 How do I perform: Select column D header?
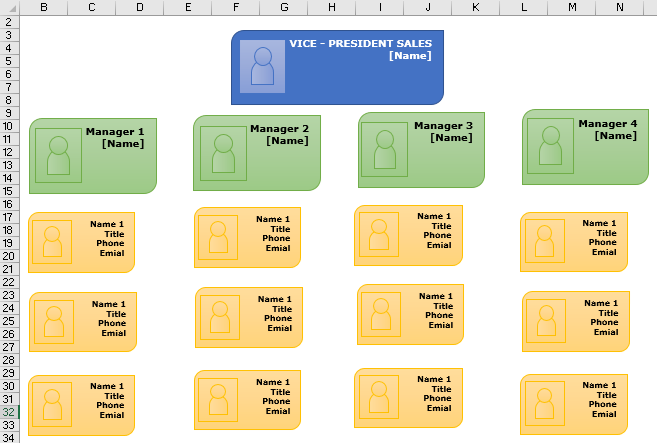point(140,8)
